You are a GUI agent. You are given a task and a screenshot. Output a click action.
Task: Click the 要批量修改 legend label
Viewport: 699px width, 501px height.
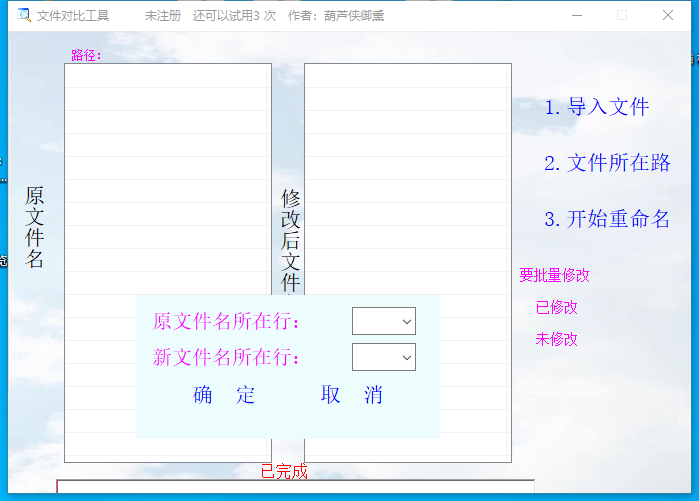pyautogui.click(x=554, y=275)
